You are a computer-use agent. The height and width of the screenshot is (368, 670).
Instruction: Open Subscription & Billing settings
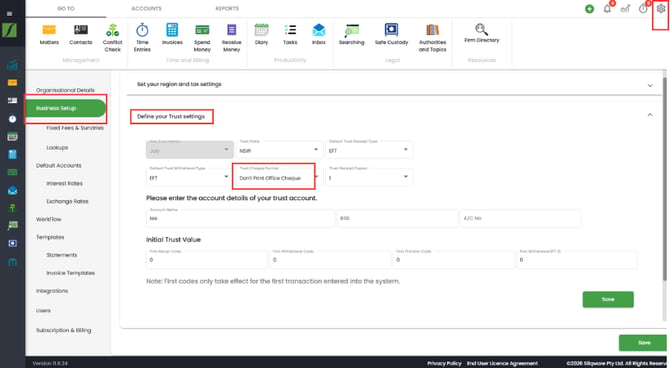click(64, 330)
